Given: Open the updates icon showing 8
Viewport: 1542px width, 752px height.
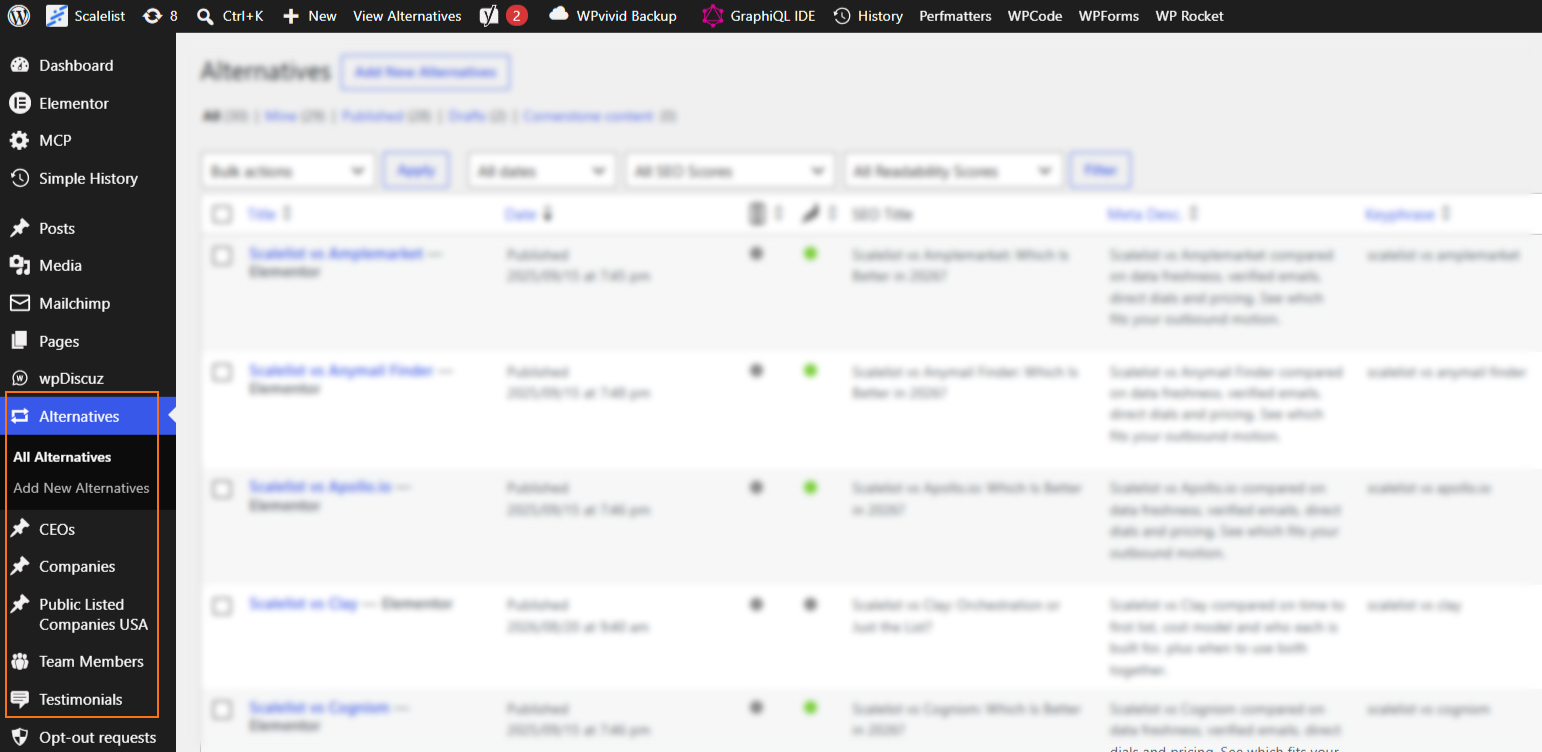Looking at the screenshot, I should (x=160, y=16).
